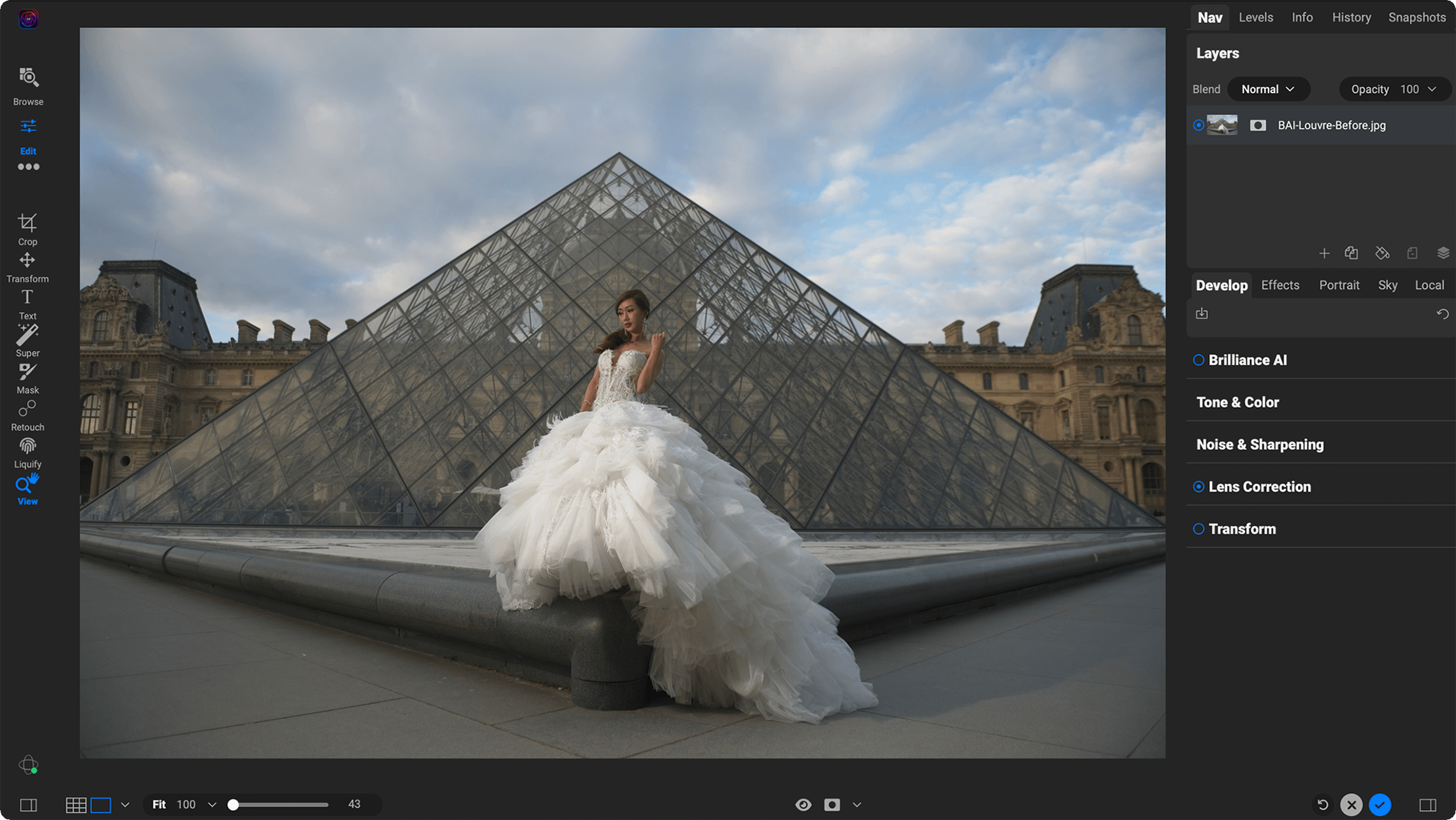Viewport: 1456px width, 820px height.
Task: Expand the zoom level dropdown near Fit
Action: click(x=212, y=804)
